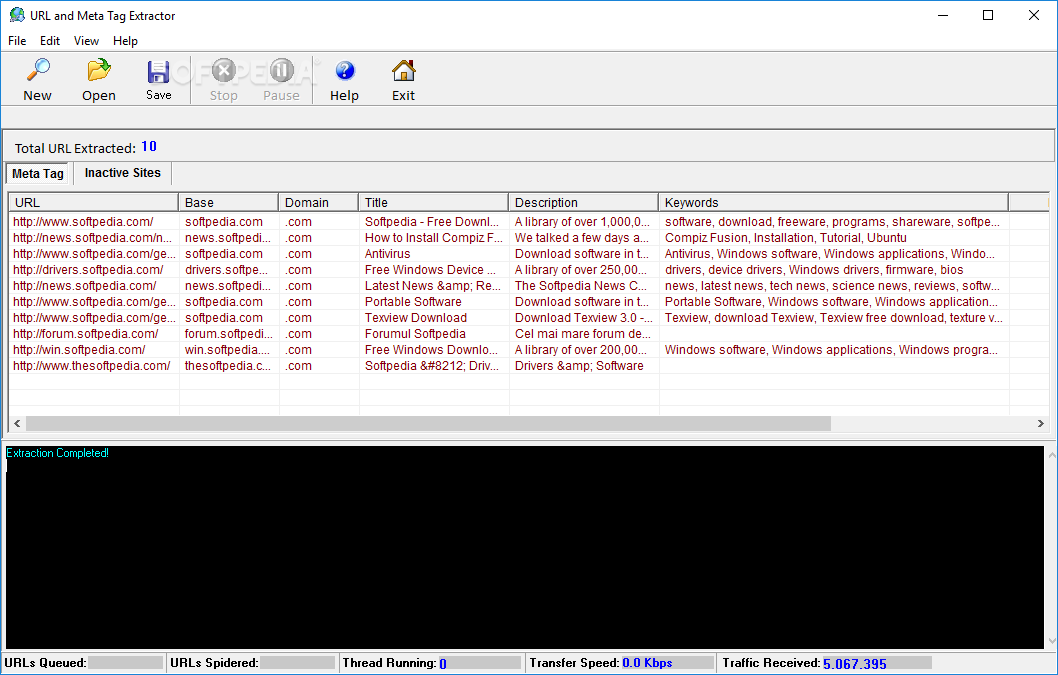Save results with the Save floppy icon
The width and height of the screenshot is (1058, 675).
coord(159,71)
